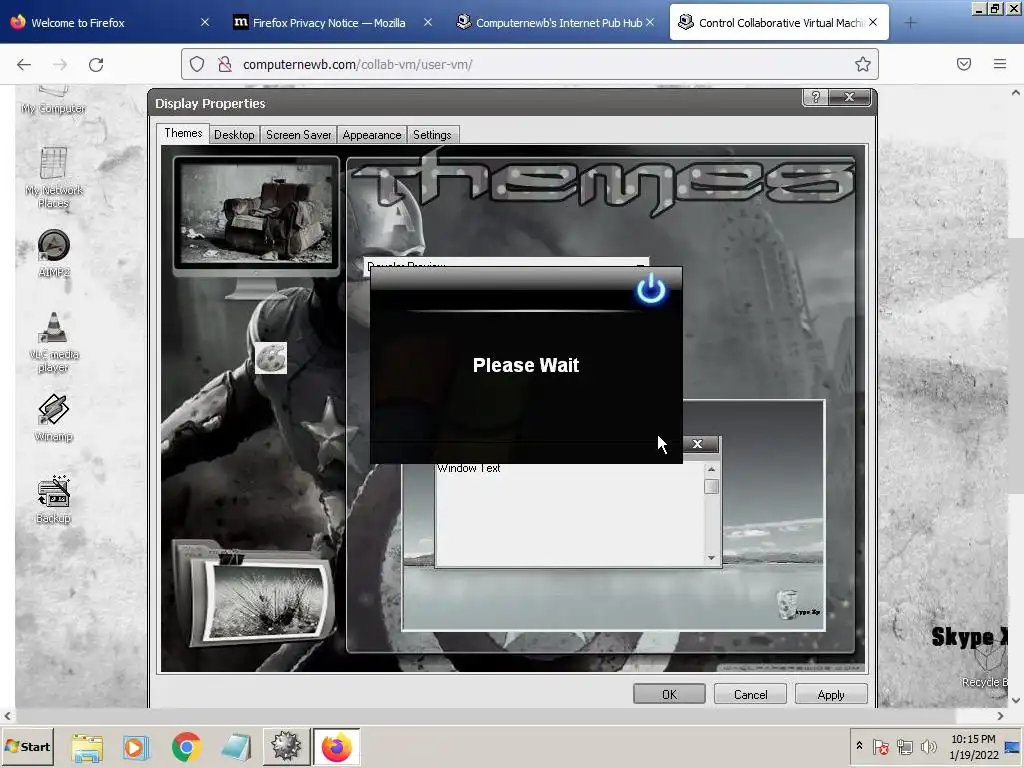Image resolution: width=1024 pixels, height=768 pixels.
Task: Open the file explorer taskbar icon
Action: point(87,747)
